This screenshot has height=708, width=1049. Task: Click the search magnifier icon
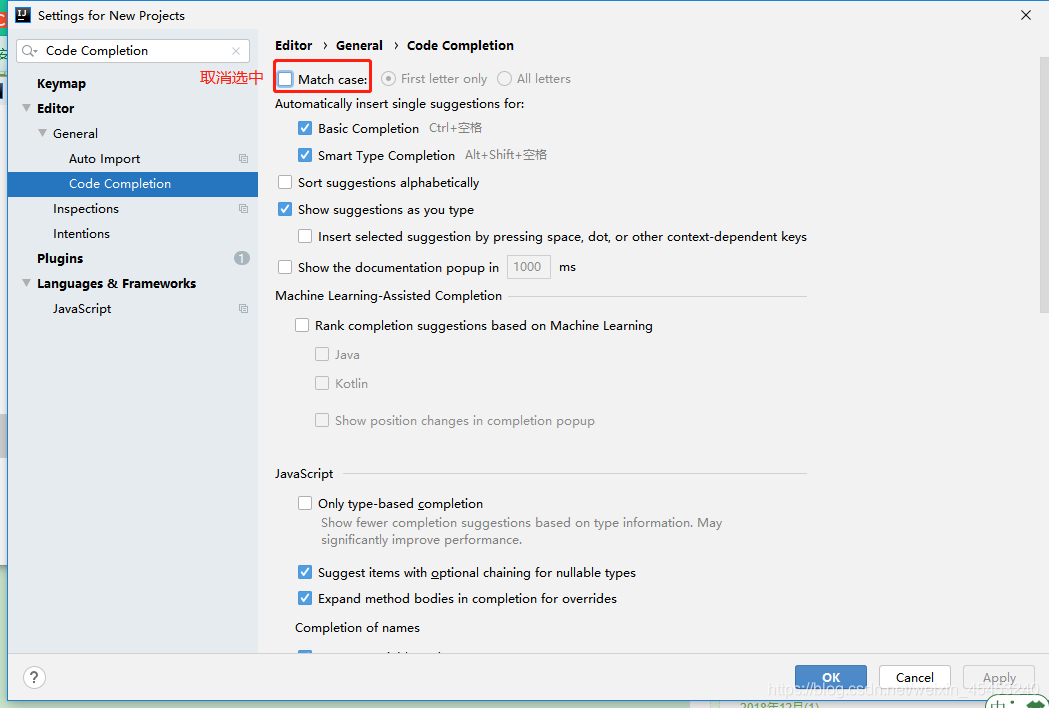(x=29, y=51)
